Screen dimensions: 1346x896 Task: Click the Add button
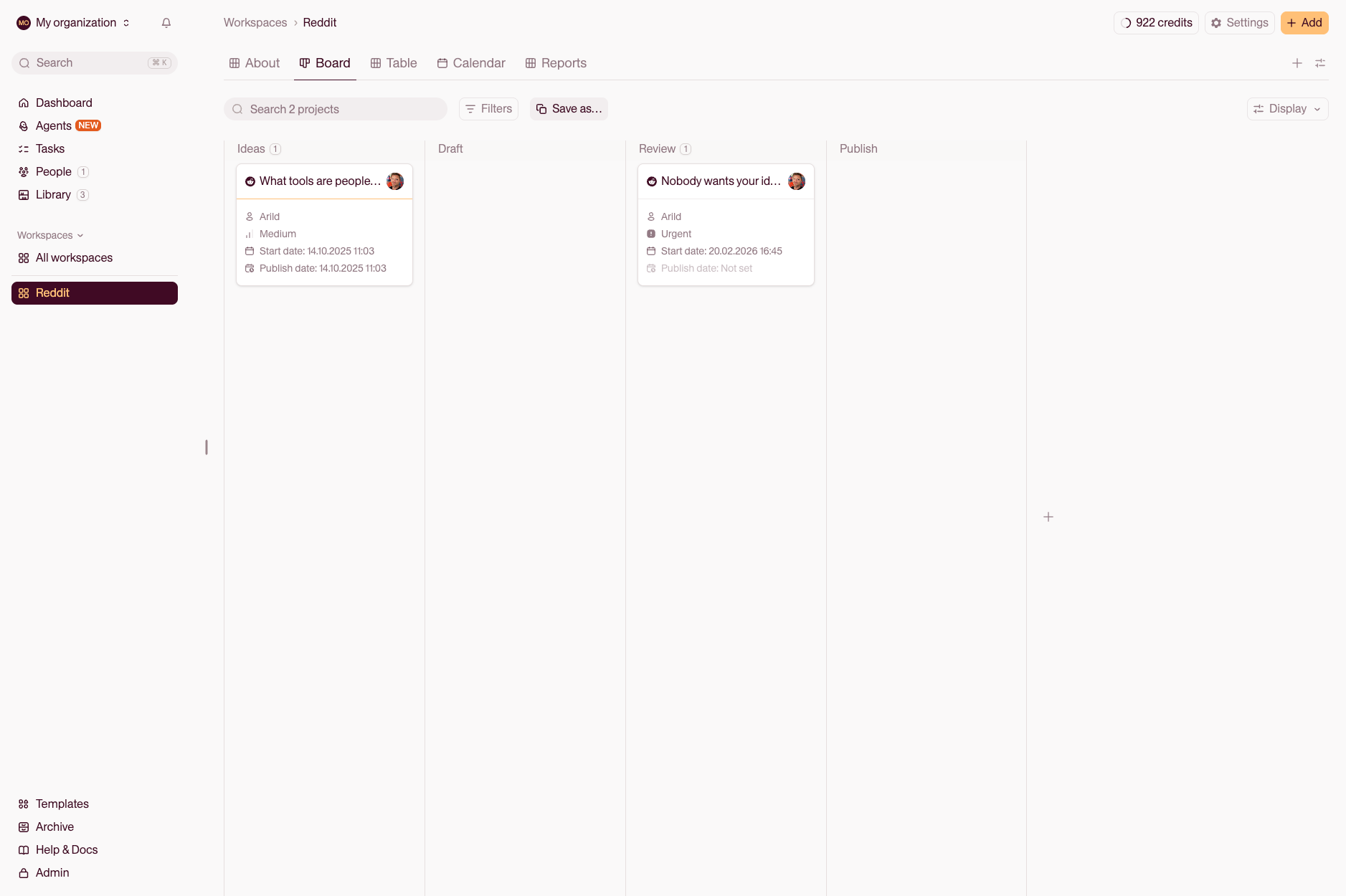coord(1304,22)
